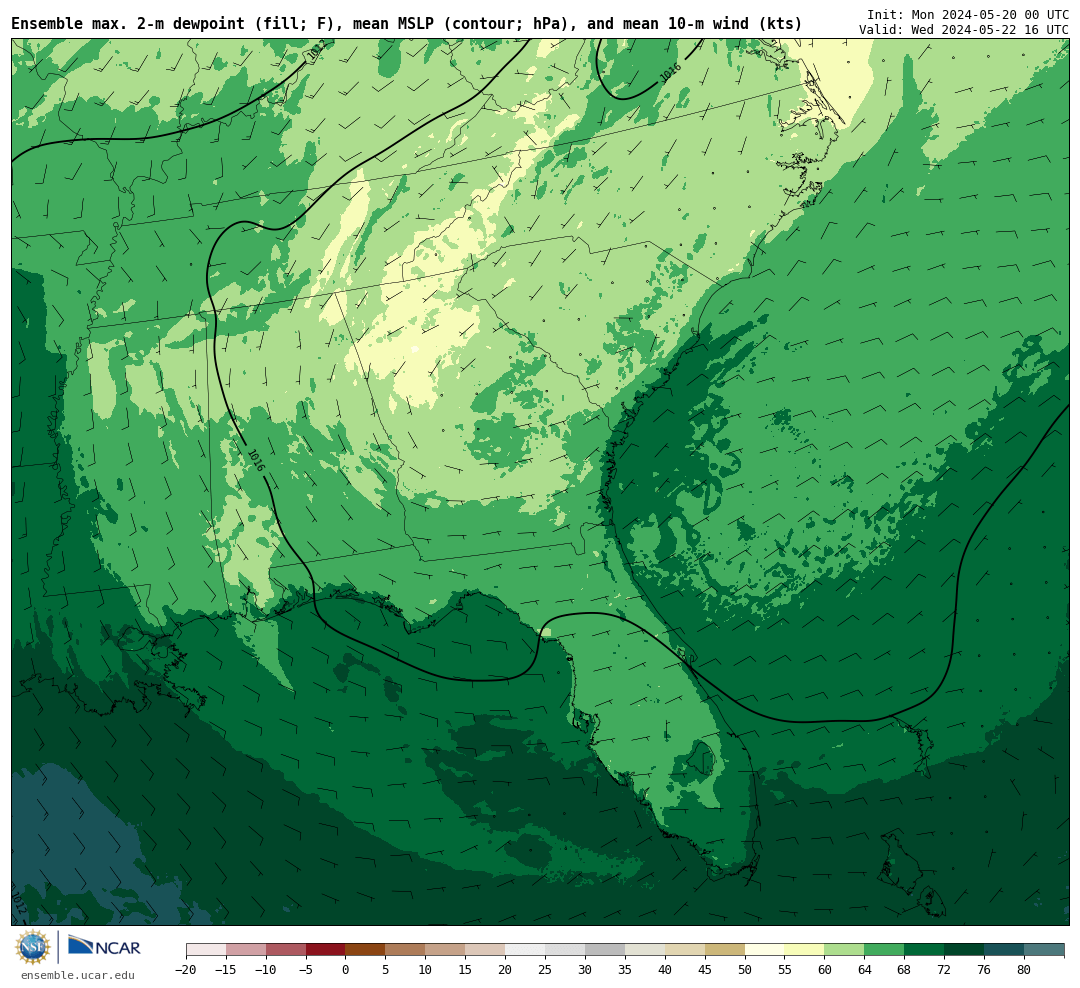
Task: Click the NCAR logo
Action: (x=104, y=946)
